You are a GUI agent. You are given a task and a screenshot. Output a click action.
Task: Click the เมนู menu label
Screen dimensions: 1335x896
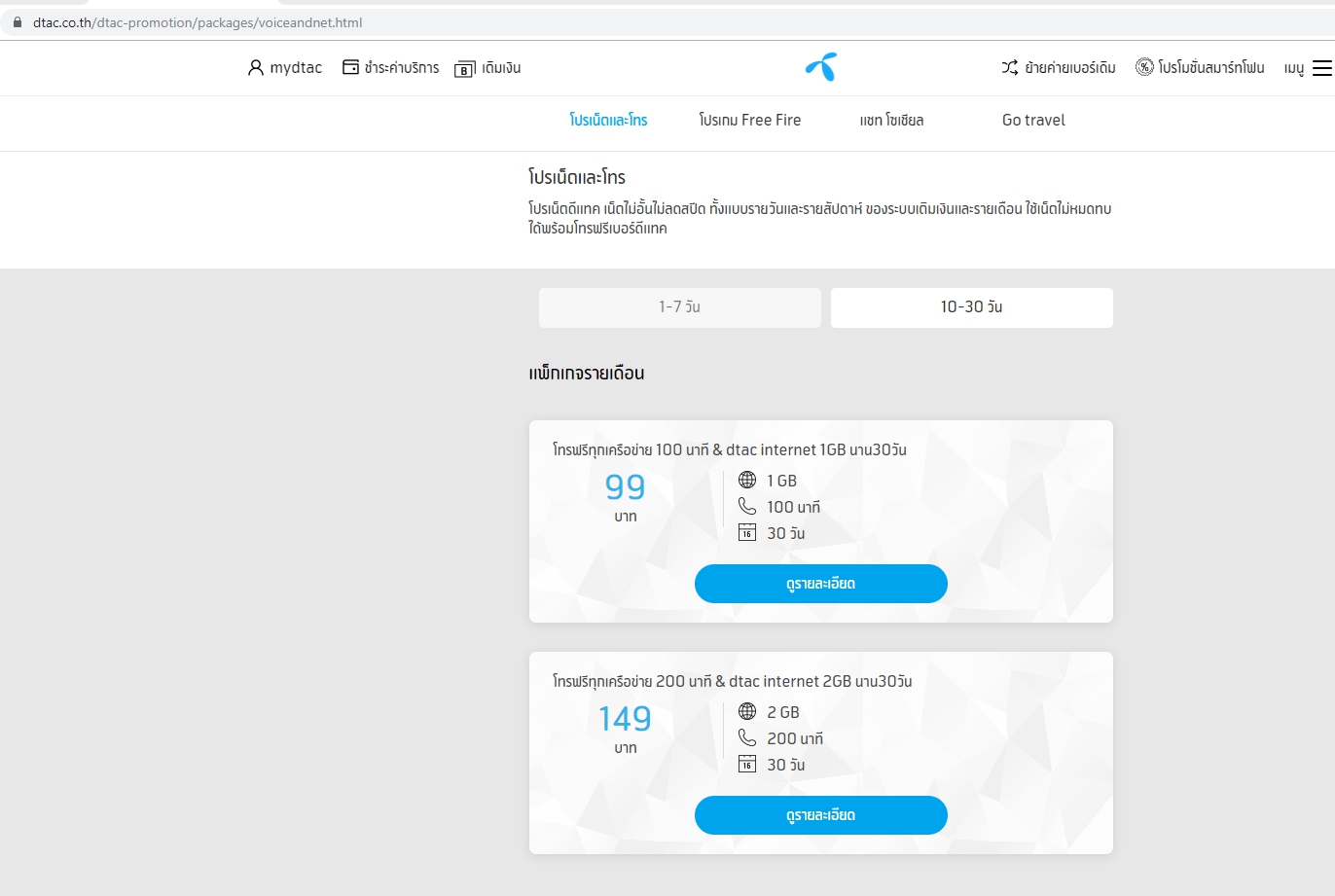(x=1294, y=68)
